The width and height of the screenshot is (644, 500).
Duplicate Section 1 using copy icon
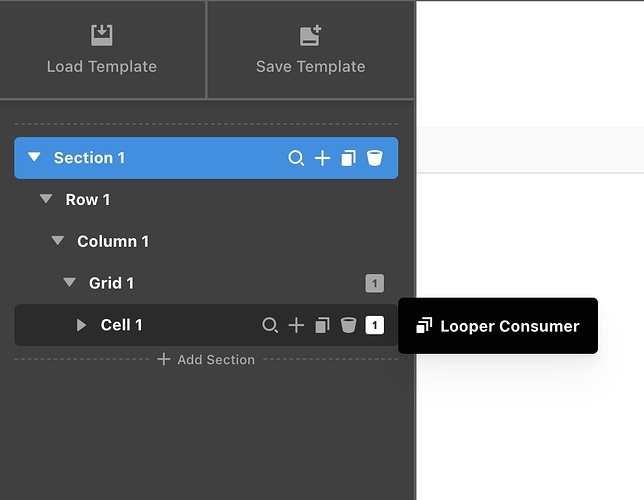[x=348, y=158]
